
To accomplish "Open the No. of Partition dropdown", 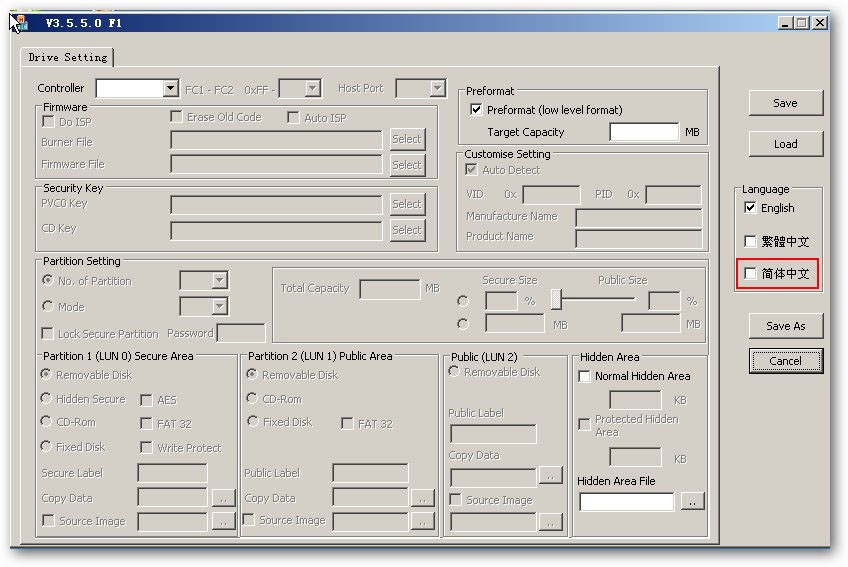I will point(219,280).
